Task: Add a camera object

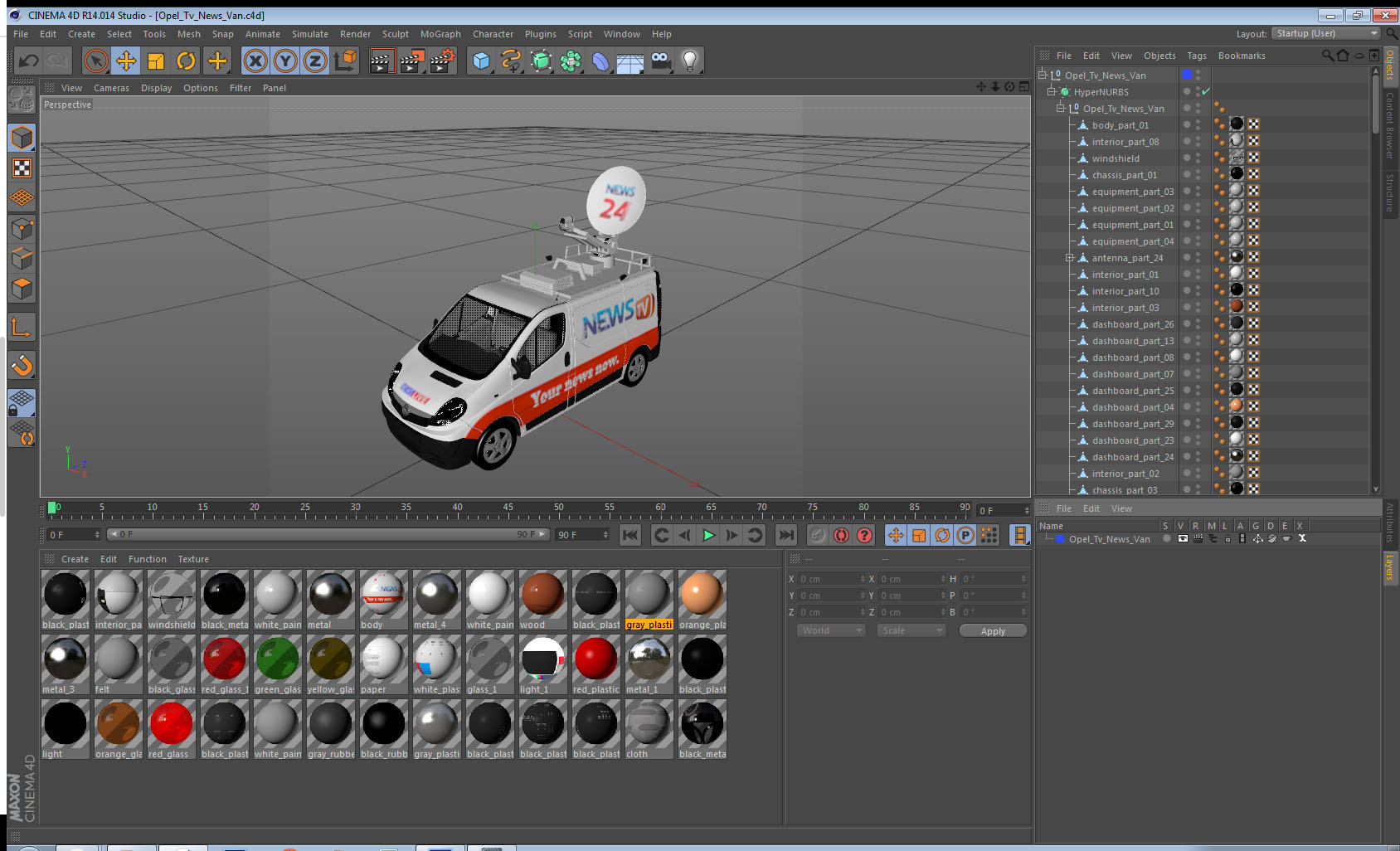Action: pos(660,61)
